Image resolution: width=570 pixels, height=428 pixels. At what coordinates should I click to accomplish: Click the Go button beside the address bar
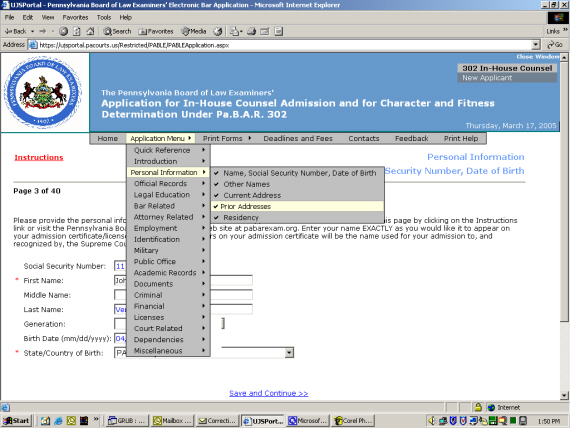pyautogui.click(x=555, y=45)
